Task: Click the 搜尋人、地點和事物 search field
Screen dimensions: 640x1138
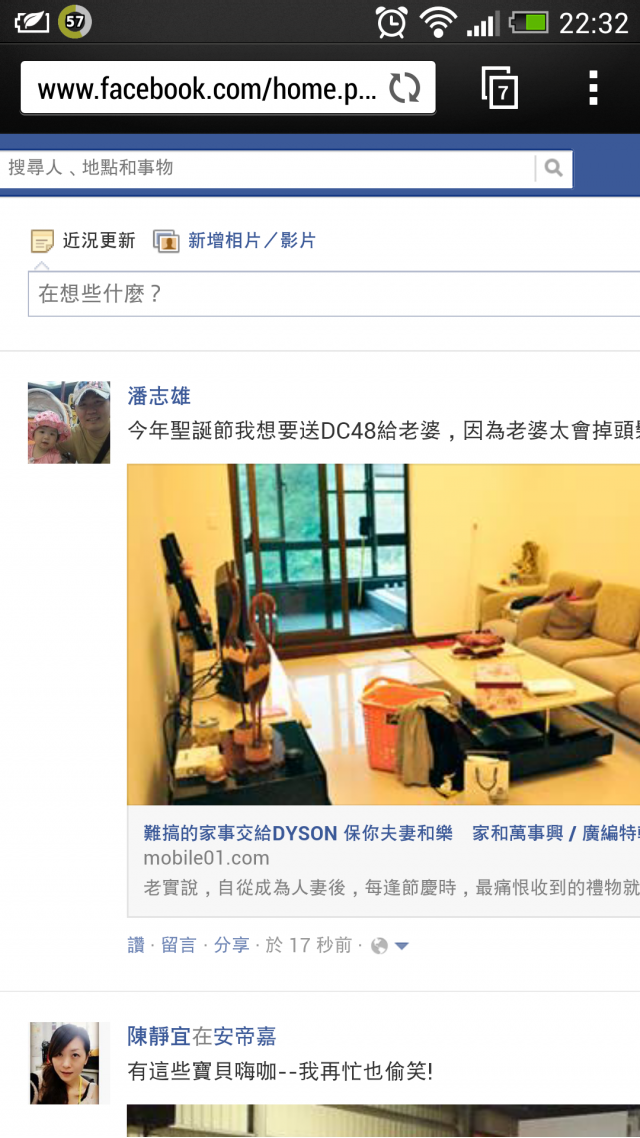Action: (x=267, y=168)
